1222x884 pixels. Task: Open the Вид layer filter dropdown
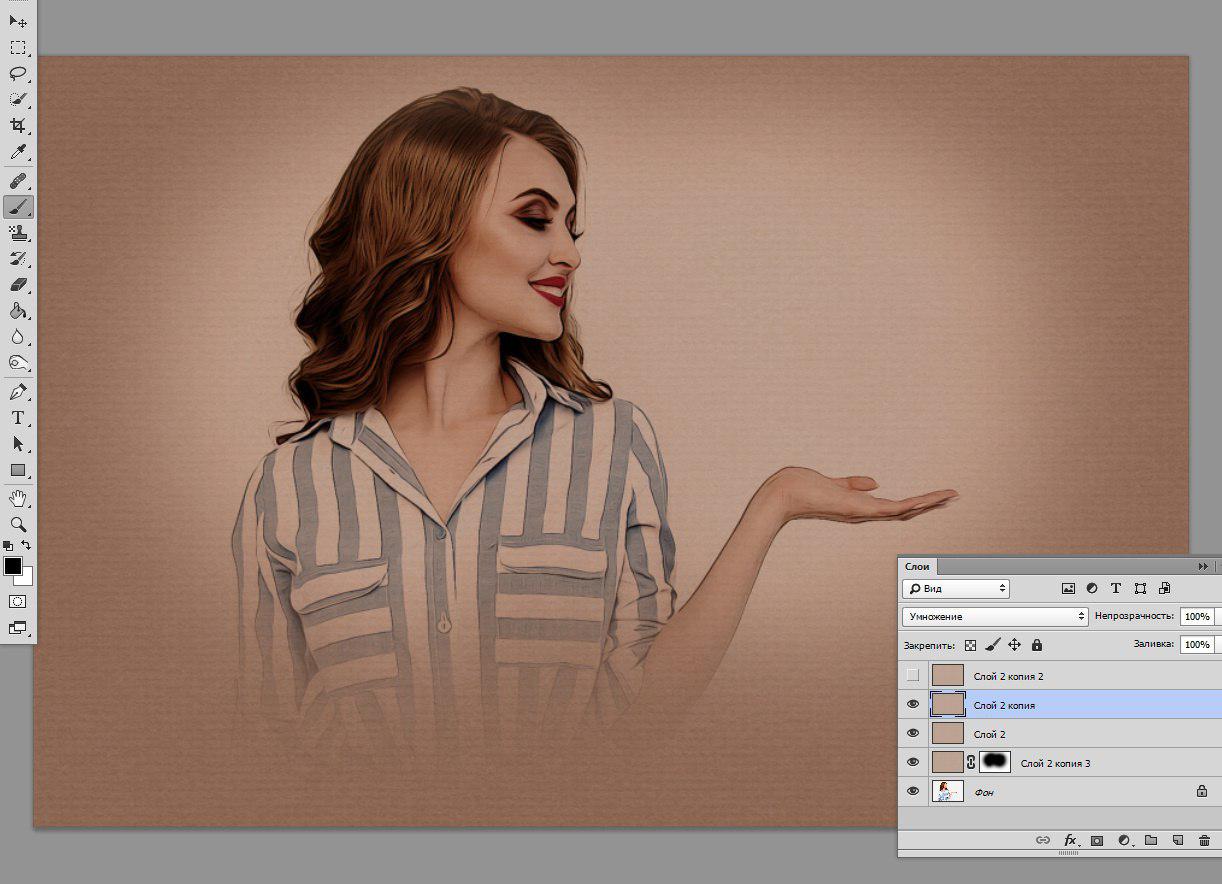(956, 589)
